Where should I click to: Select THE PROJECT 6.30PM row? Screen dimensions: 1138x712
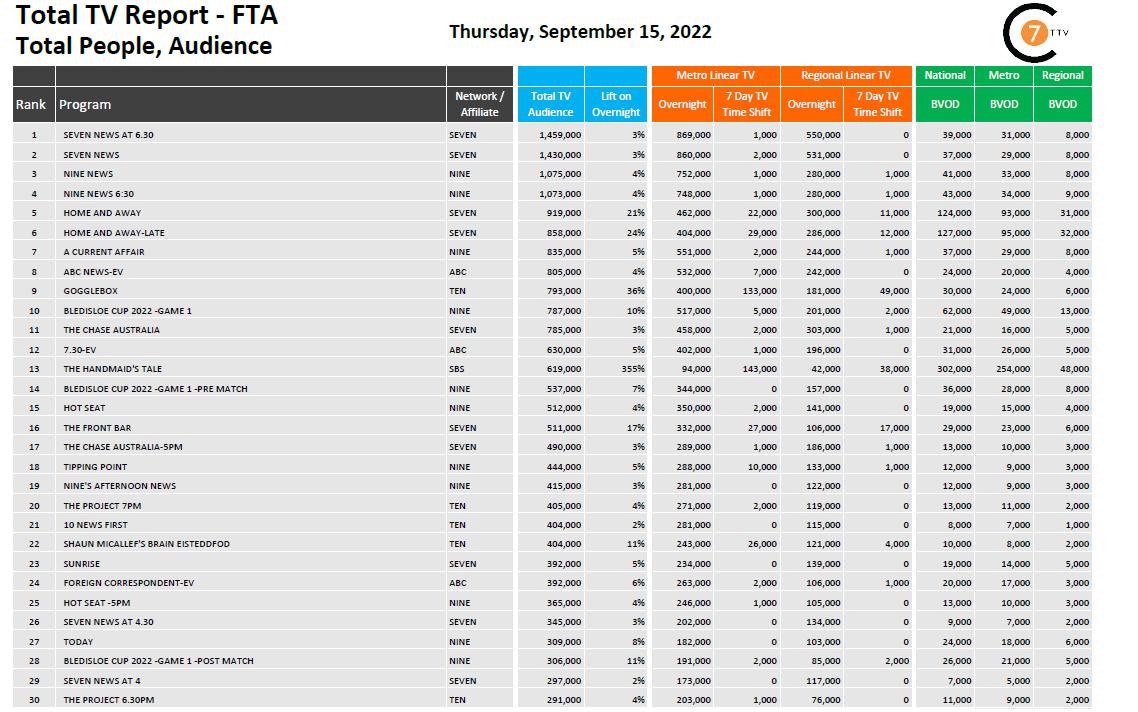[109, 701]
